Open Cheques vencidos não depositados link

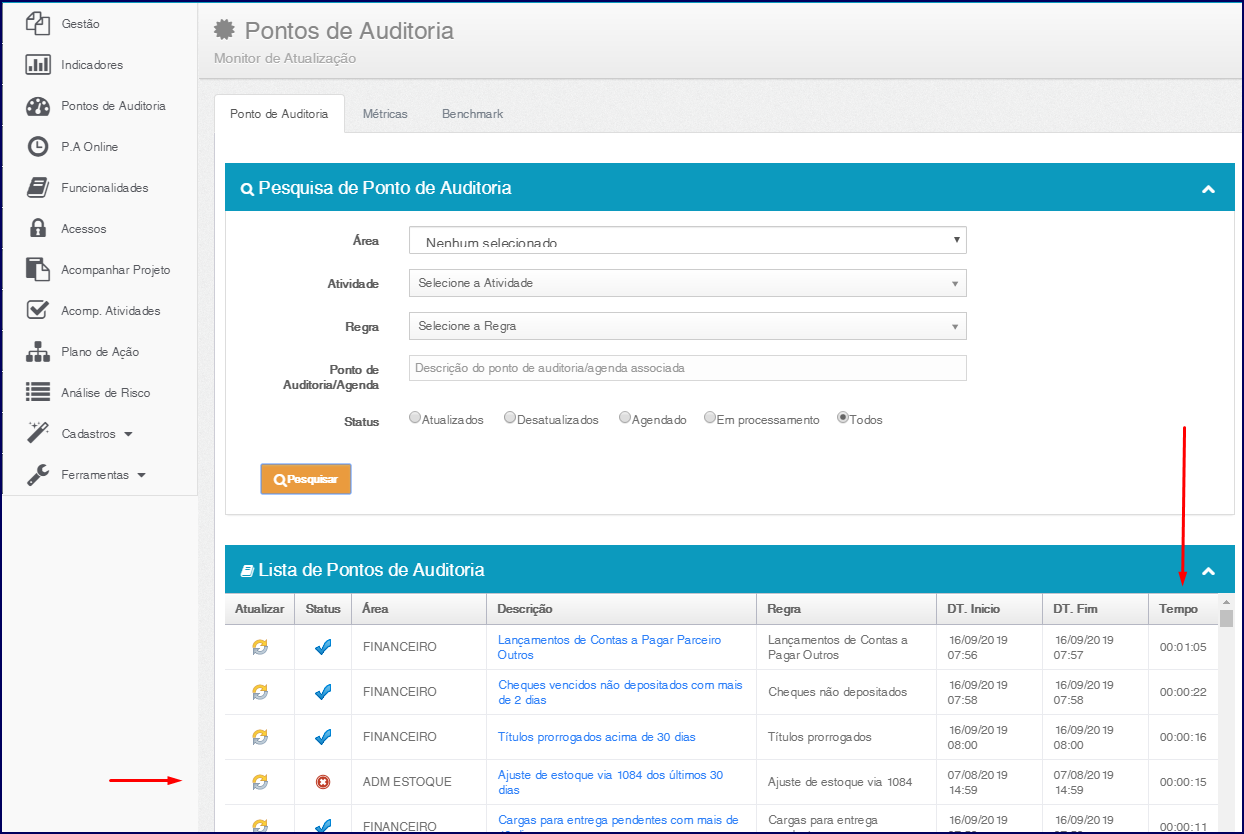[x=620, y=692]
